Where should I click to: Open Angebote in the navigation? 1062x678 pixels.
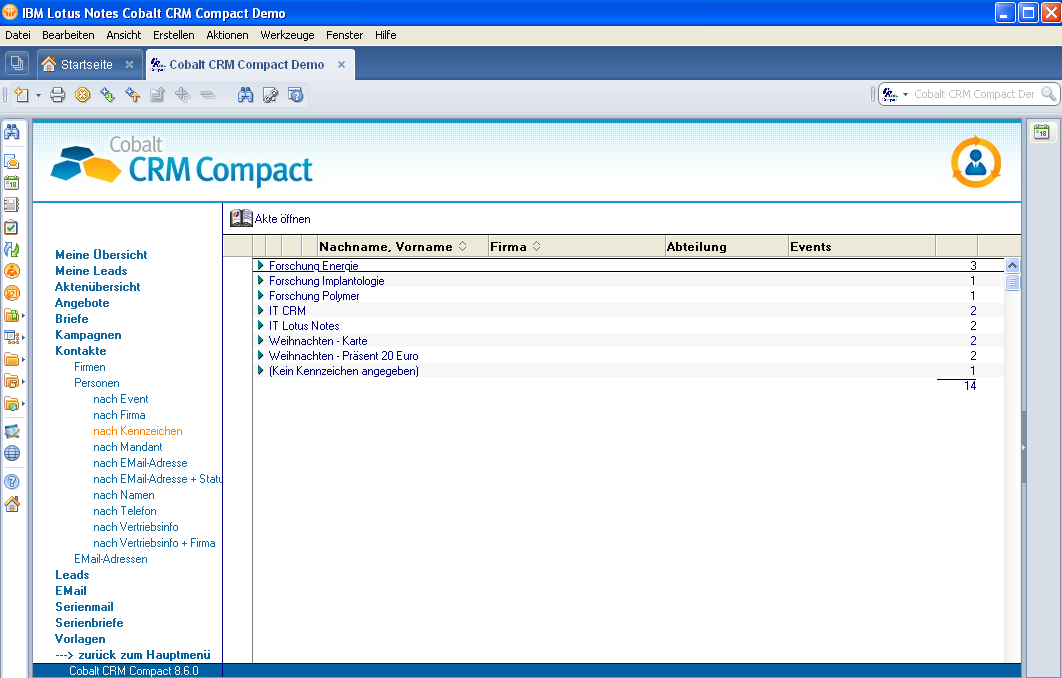coord(82,303)
